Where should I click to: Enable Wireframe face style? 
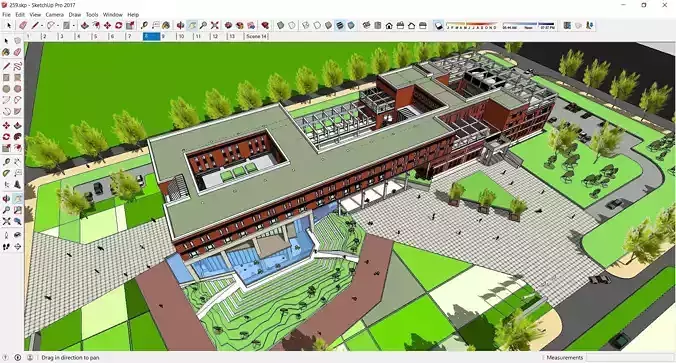(x=306, y=25)
